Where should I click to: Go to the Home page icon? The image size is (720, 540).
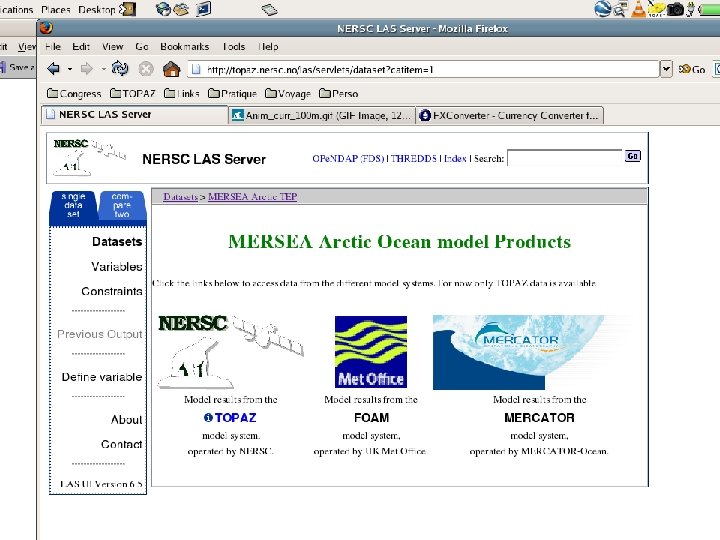coord(171,69)
